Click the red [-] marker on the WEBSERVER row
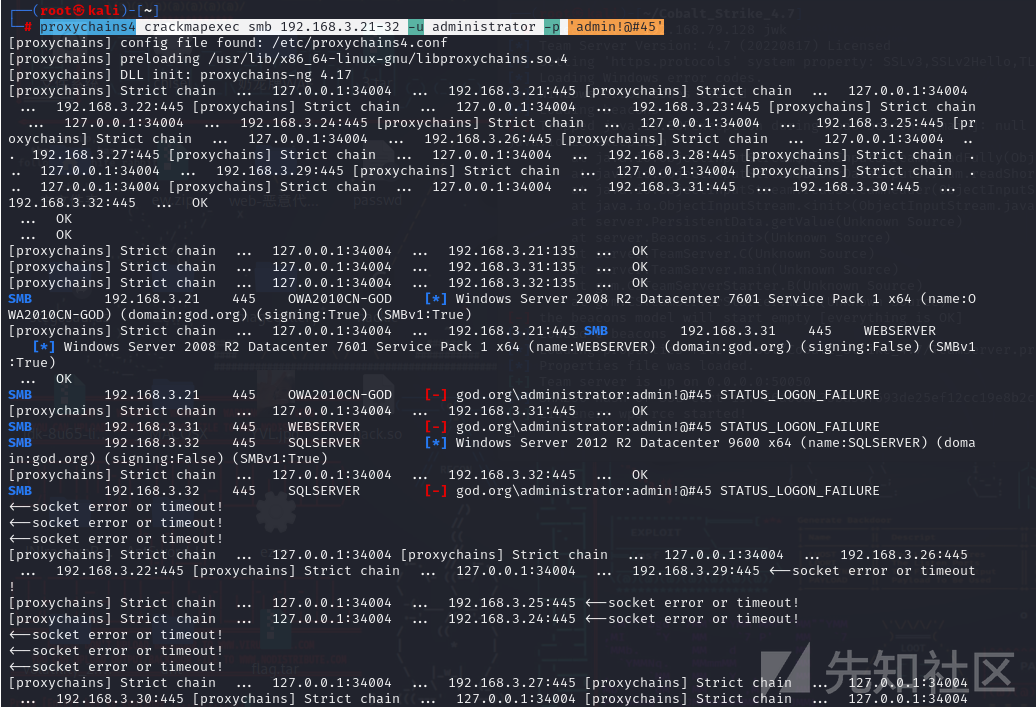Viewport: 1036px width, 707px height. pos(435,426)
